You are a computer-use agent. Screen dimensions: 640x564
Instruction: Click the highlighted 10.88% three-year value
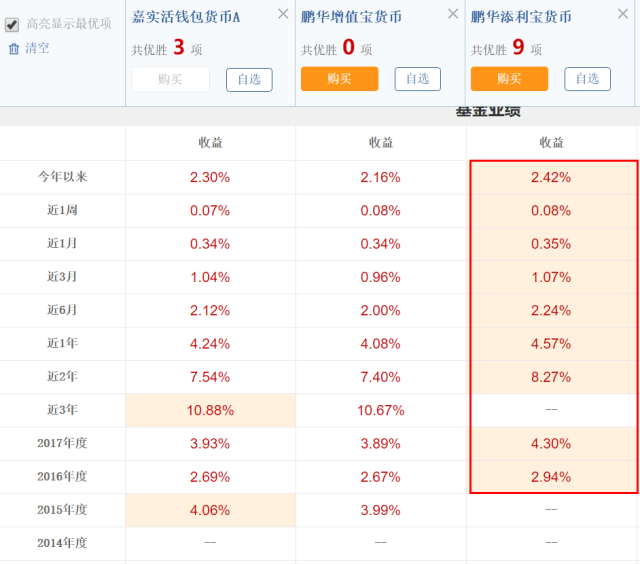210,411
